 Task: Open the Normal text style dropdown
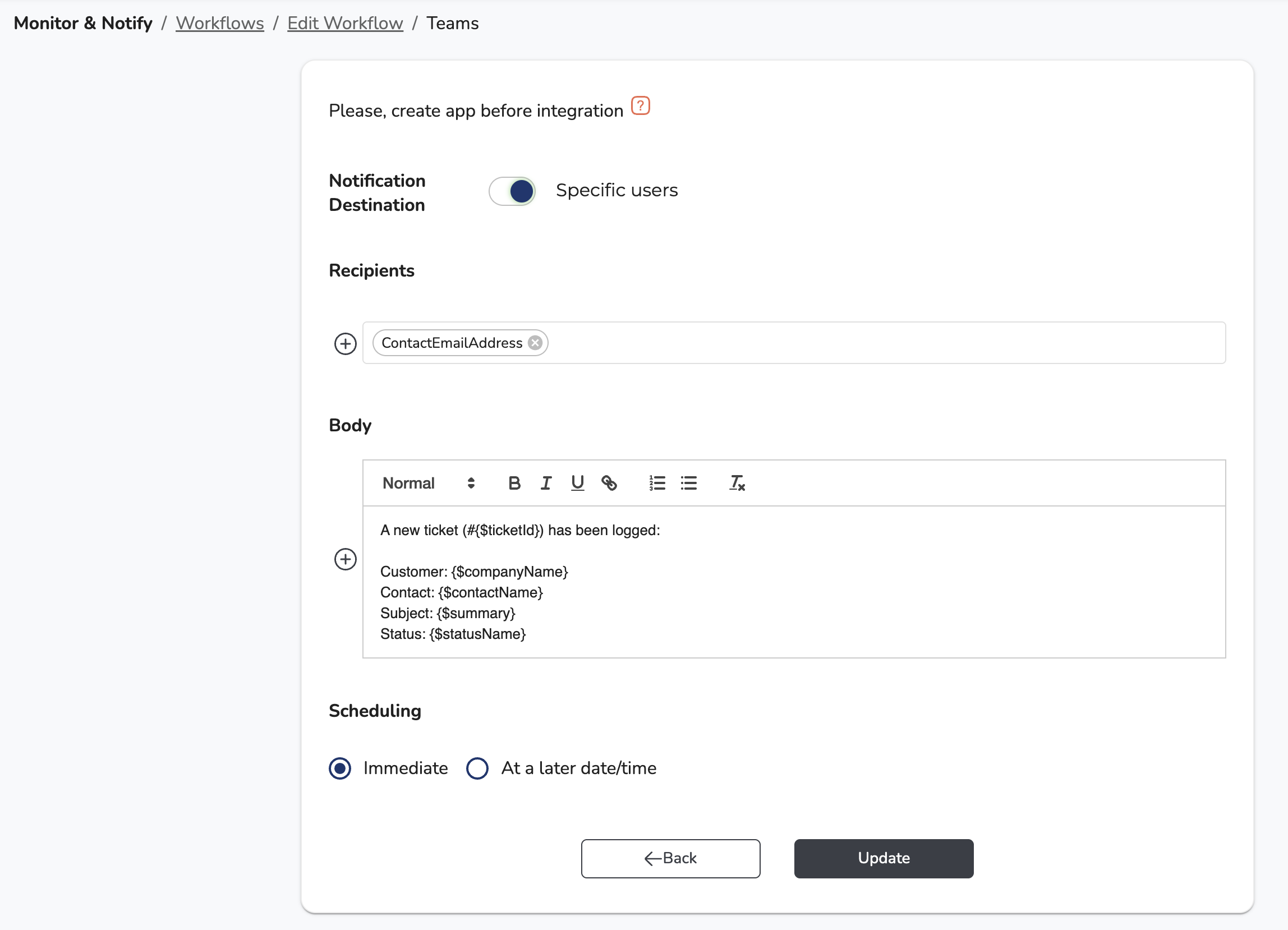428,483
